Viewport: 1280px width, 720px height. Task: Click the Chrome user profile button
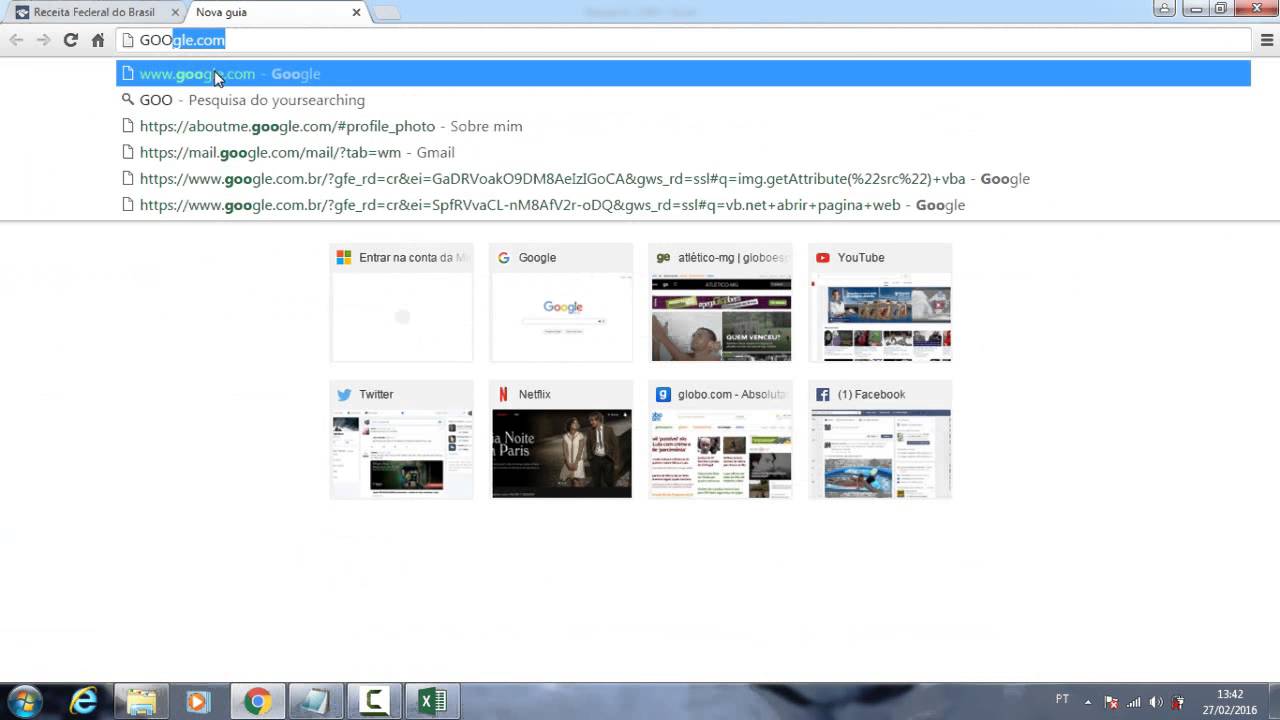[x=1164, y=8]
